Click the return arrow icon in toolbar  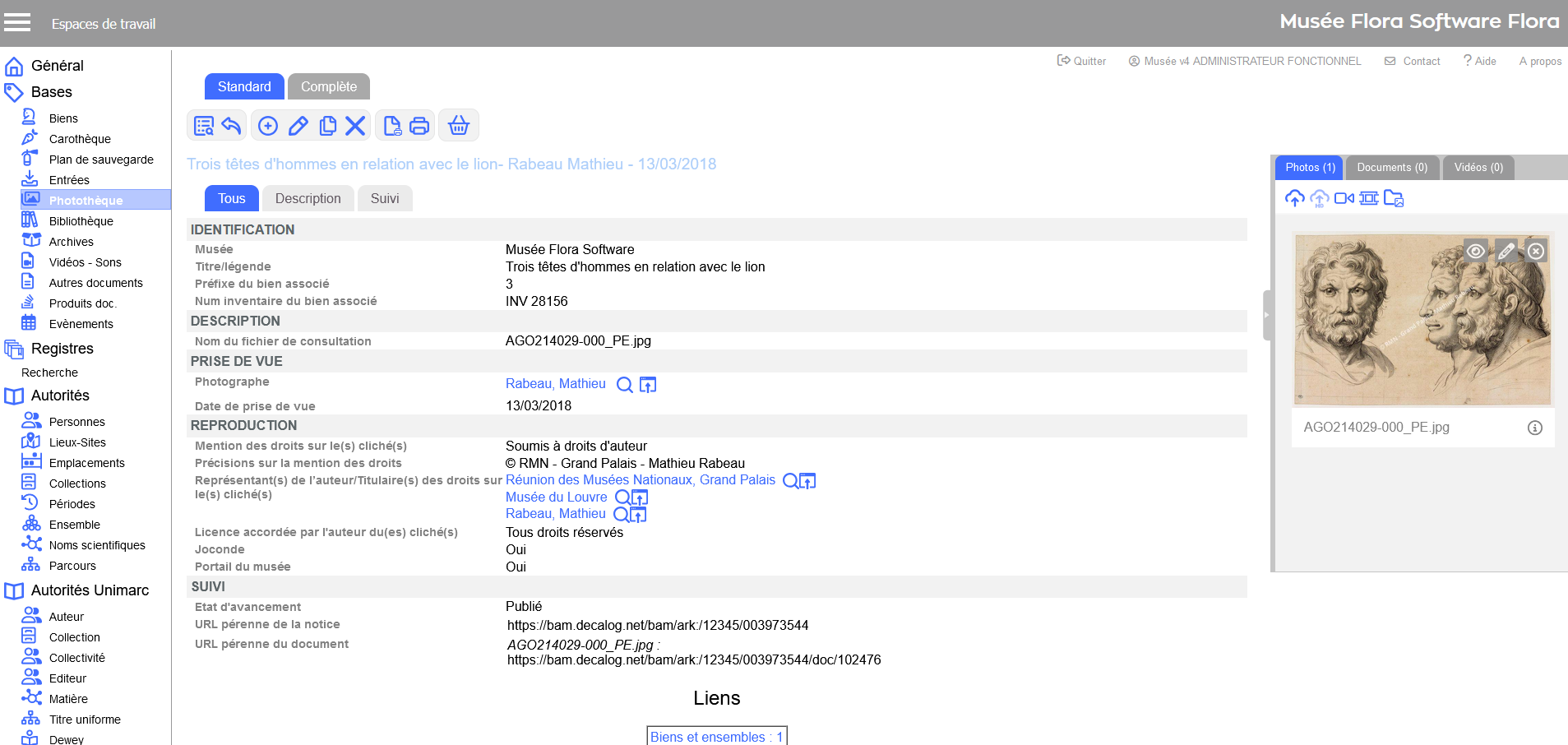[232, 126]
